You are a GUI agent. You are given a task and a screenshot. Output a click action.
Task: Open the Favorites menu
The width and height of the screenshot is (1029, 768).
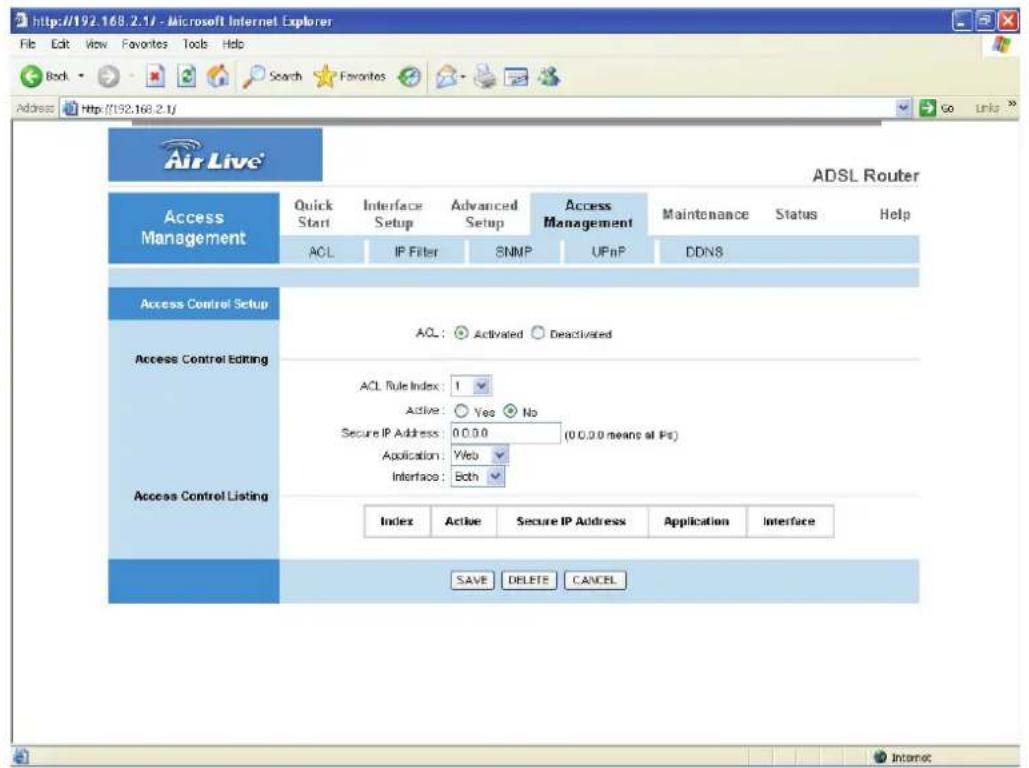pyautogui.click(x=144, y=44)
